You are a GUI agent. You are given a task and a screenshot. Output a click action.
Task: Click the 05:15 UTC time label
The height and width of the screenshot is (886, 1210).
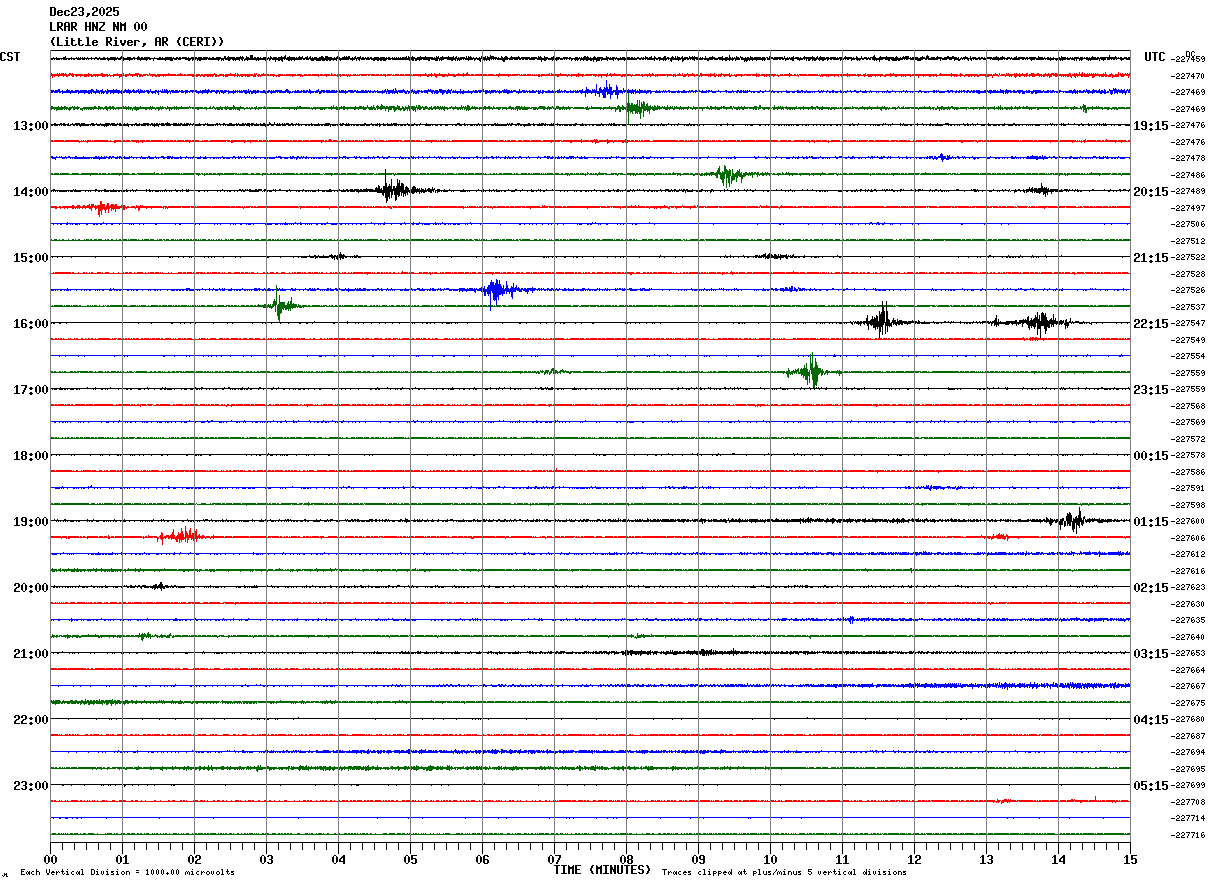1151,786
